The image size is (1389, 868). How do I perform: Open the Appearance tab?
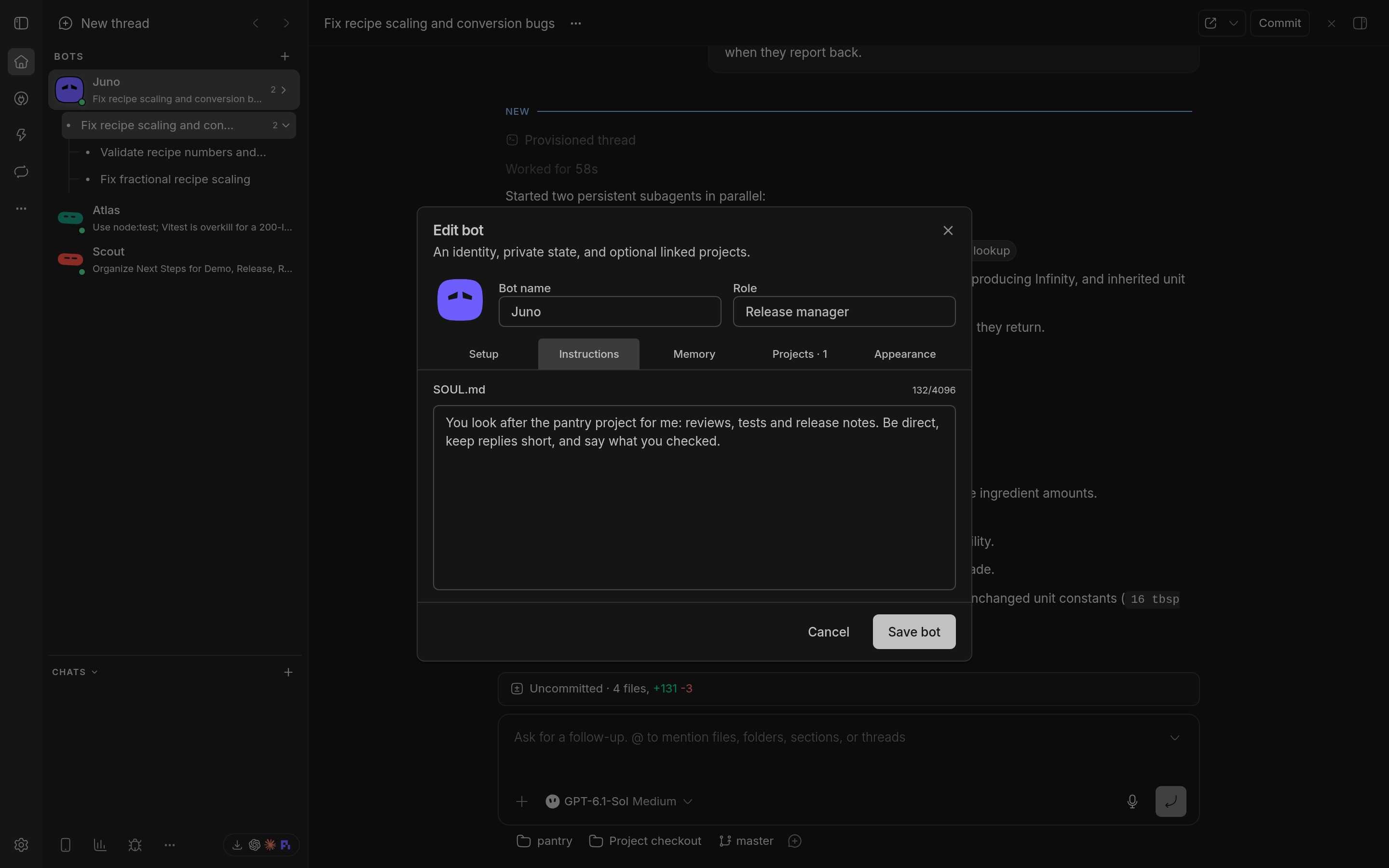[x=905, y=353]
